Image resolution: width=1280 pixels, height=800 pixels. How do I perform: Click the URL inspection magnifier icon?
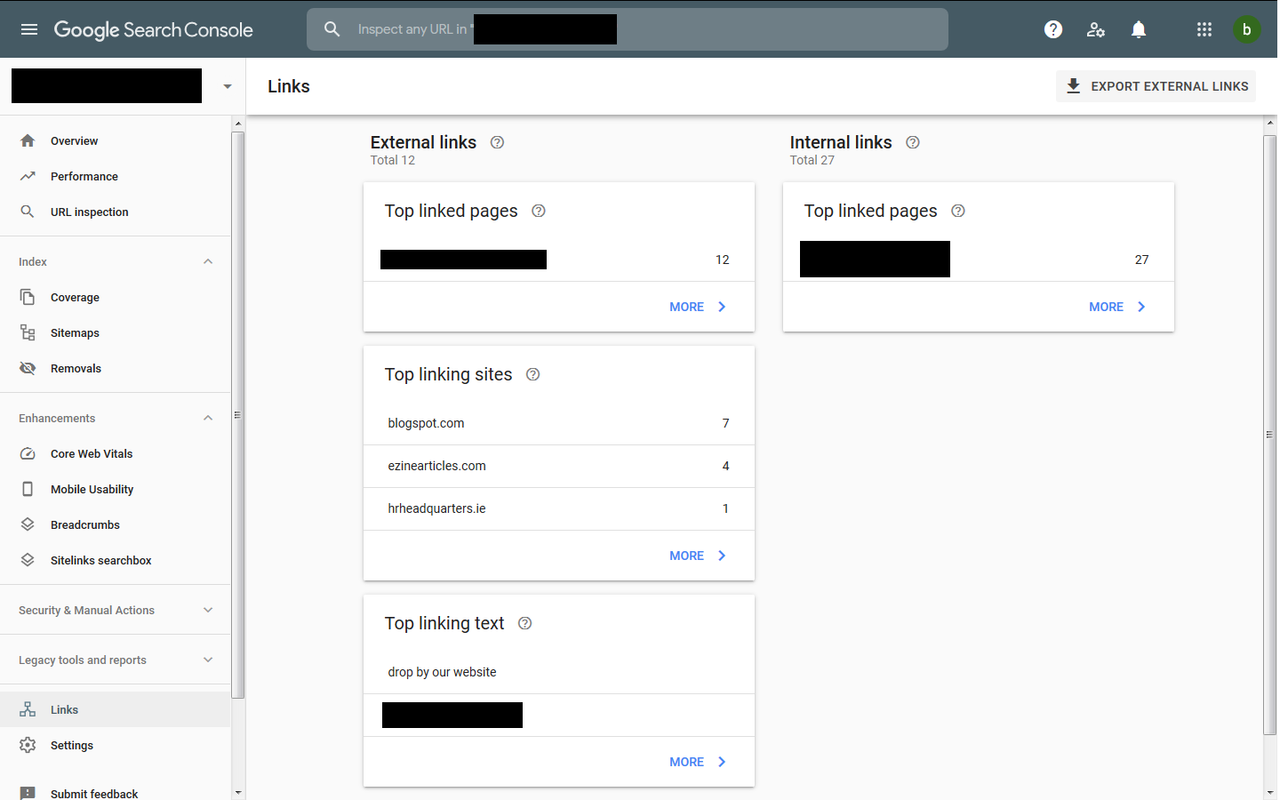28,212
